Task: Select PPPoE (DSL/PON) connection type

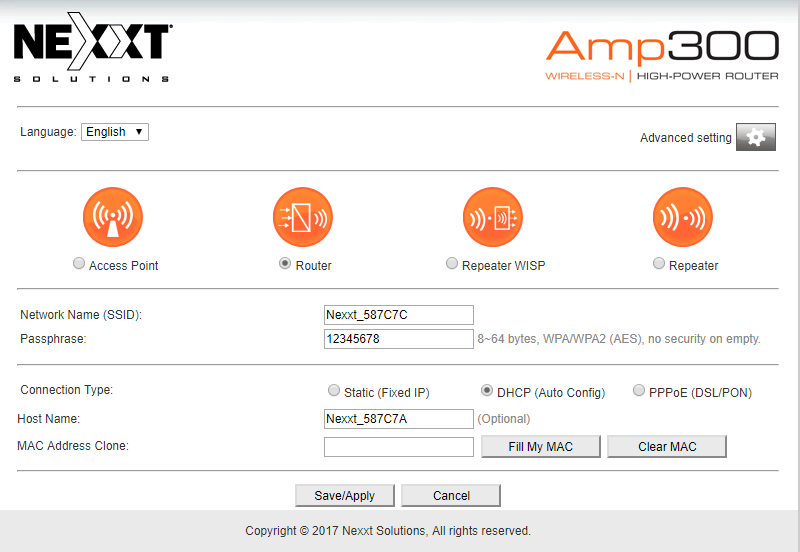Action: 639,391
